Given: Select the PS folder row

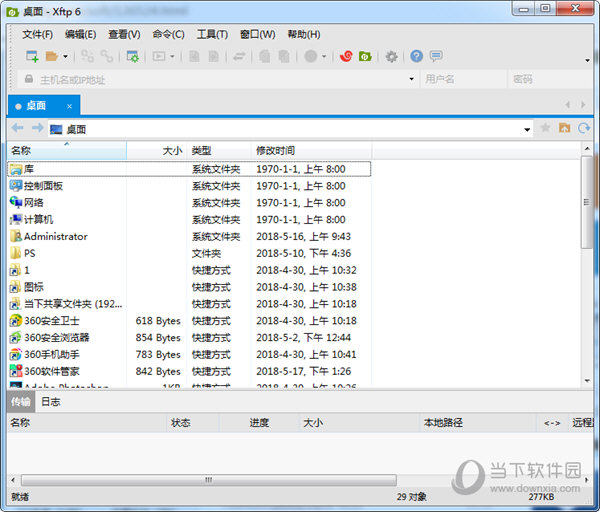Looking at the screenshot, I should pyautogui.click(x=189, y=253).
